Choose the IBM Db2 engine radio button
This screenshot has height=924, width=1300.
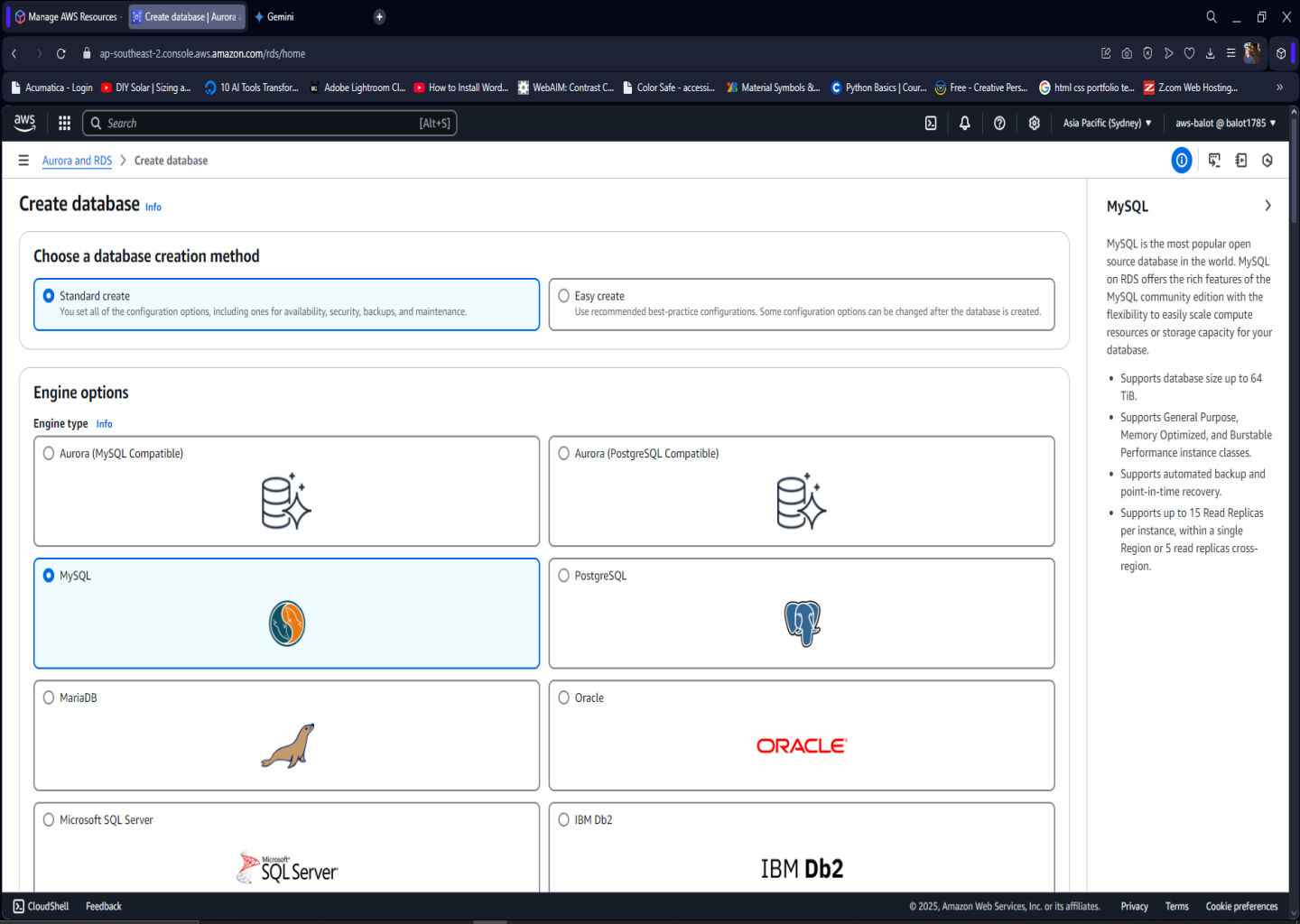click(x=564, y=820)
